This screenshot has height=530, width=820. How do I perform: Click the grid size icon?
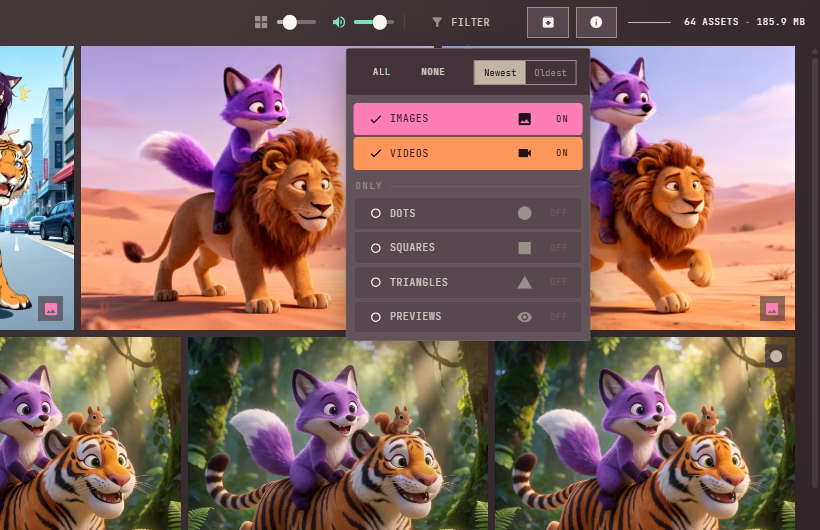pyautogui.click(x=261, y=22)
